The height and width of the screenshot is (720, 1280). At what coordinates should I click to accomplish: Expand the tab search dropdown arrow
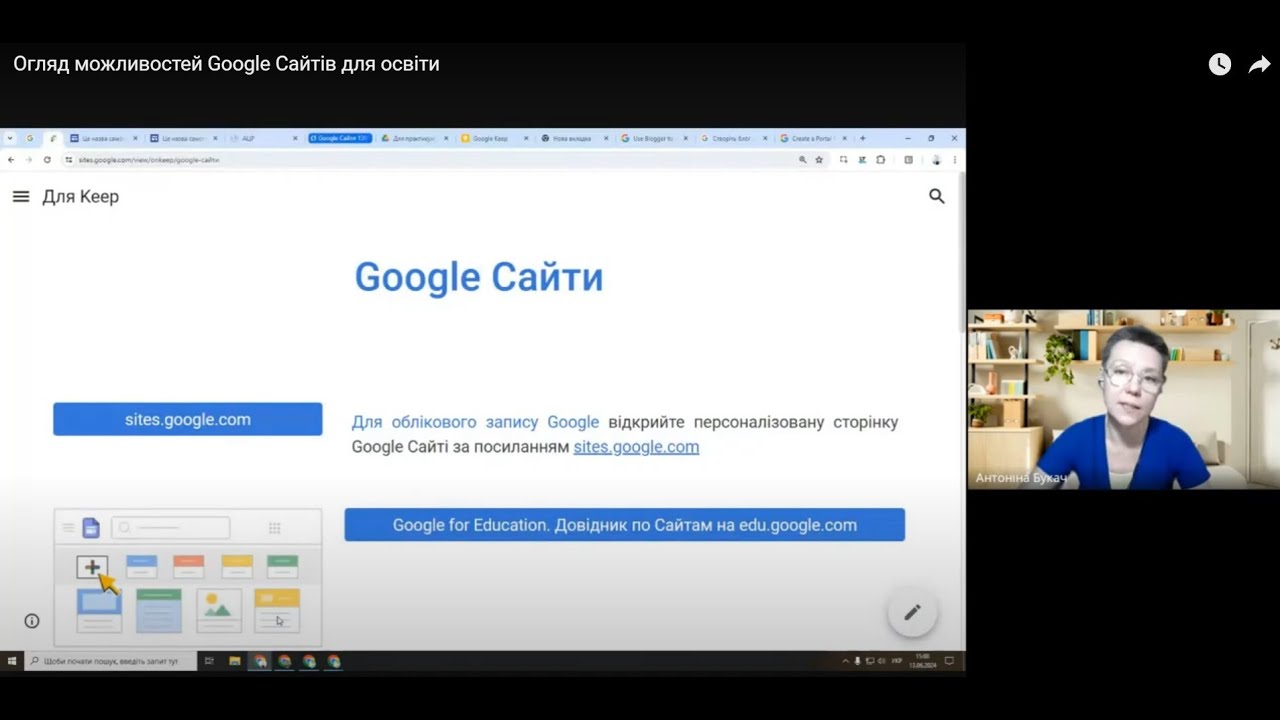coord(10,139)
